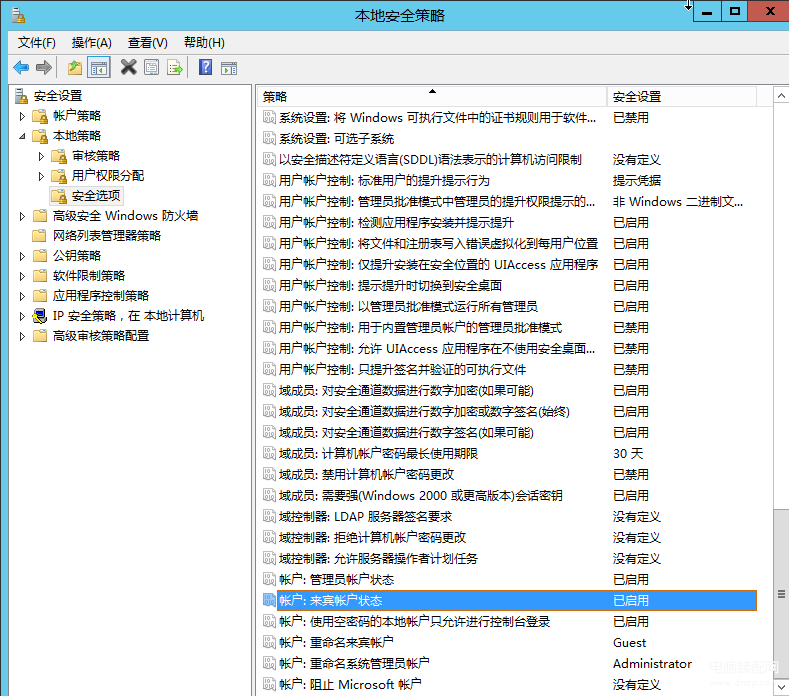
Task: Select 用户帐户控制: 检测应用程序安装并提示提升 row
Action: pyautogui.click(x=509, y=222)
